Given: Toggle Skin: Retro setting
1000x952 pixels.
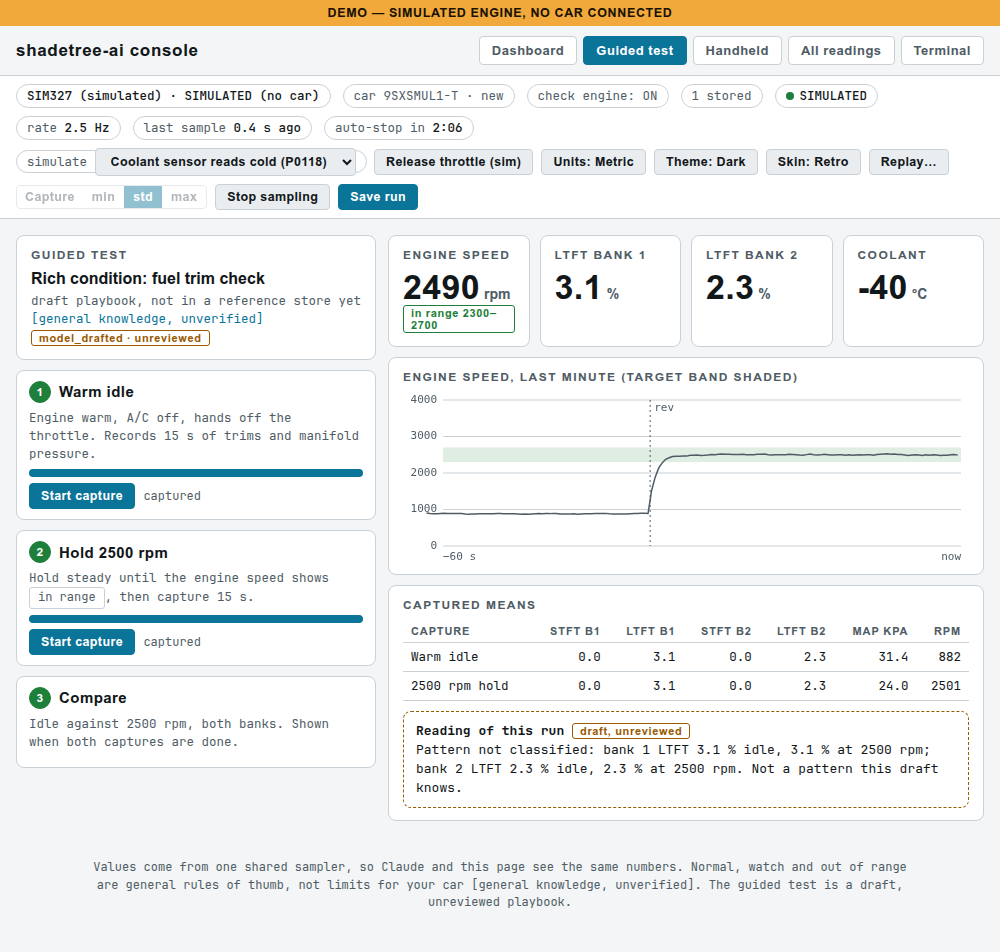Looking at the screenshot, I should pos(812,162).
